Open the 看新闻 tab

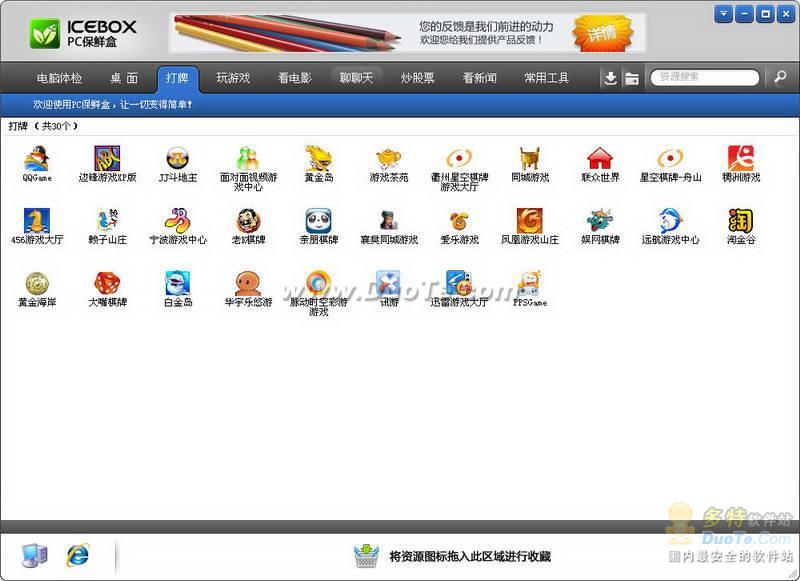(x=479, y=78)
